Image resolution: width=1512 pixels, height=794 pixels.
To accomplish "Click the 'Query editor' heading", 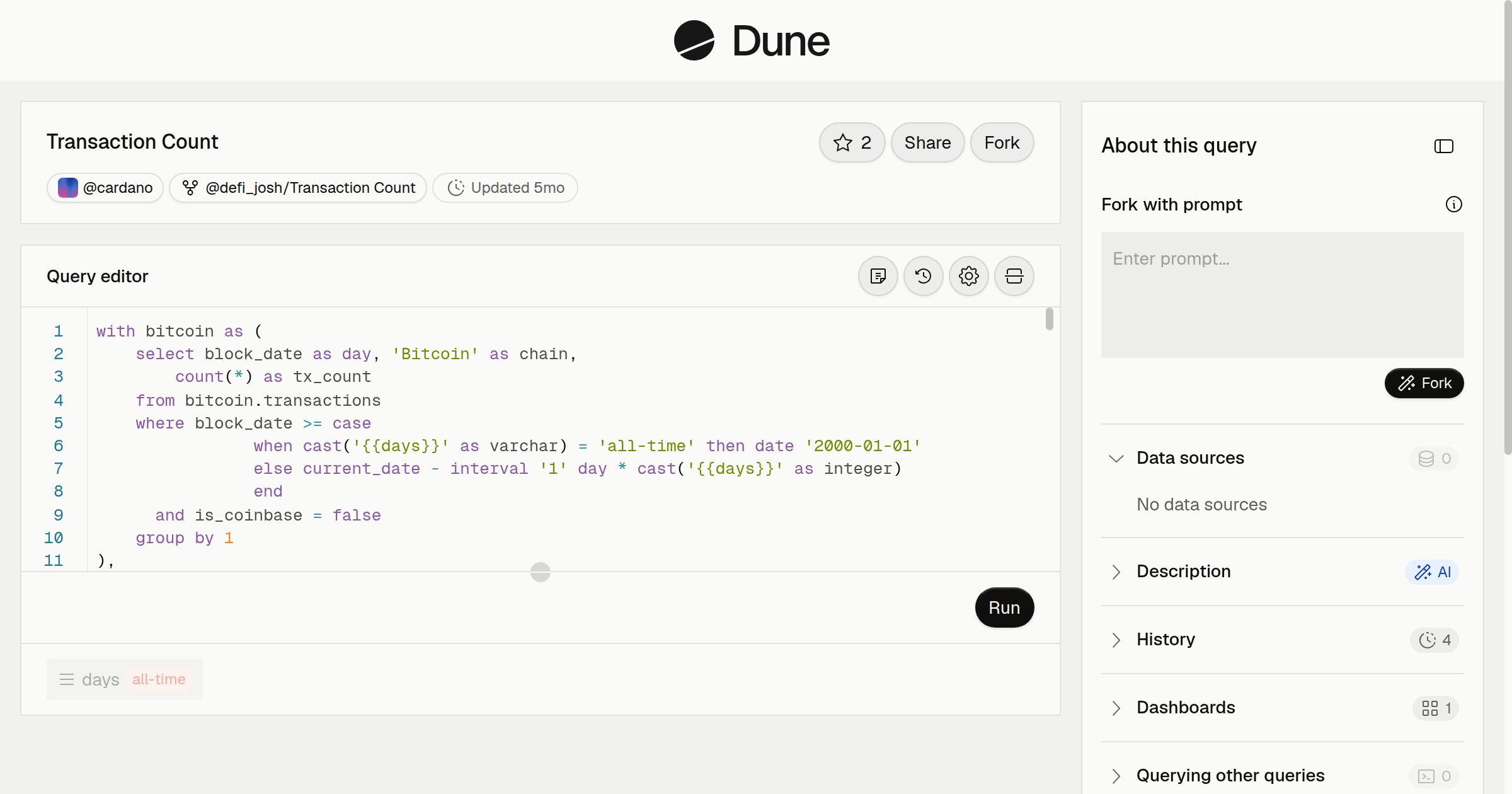I will click(x=97, y=276).
